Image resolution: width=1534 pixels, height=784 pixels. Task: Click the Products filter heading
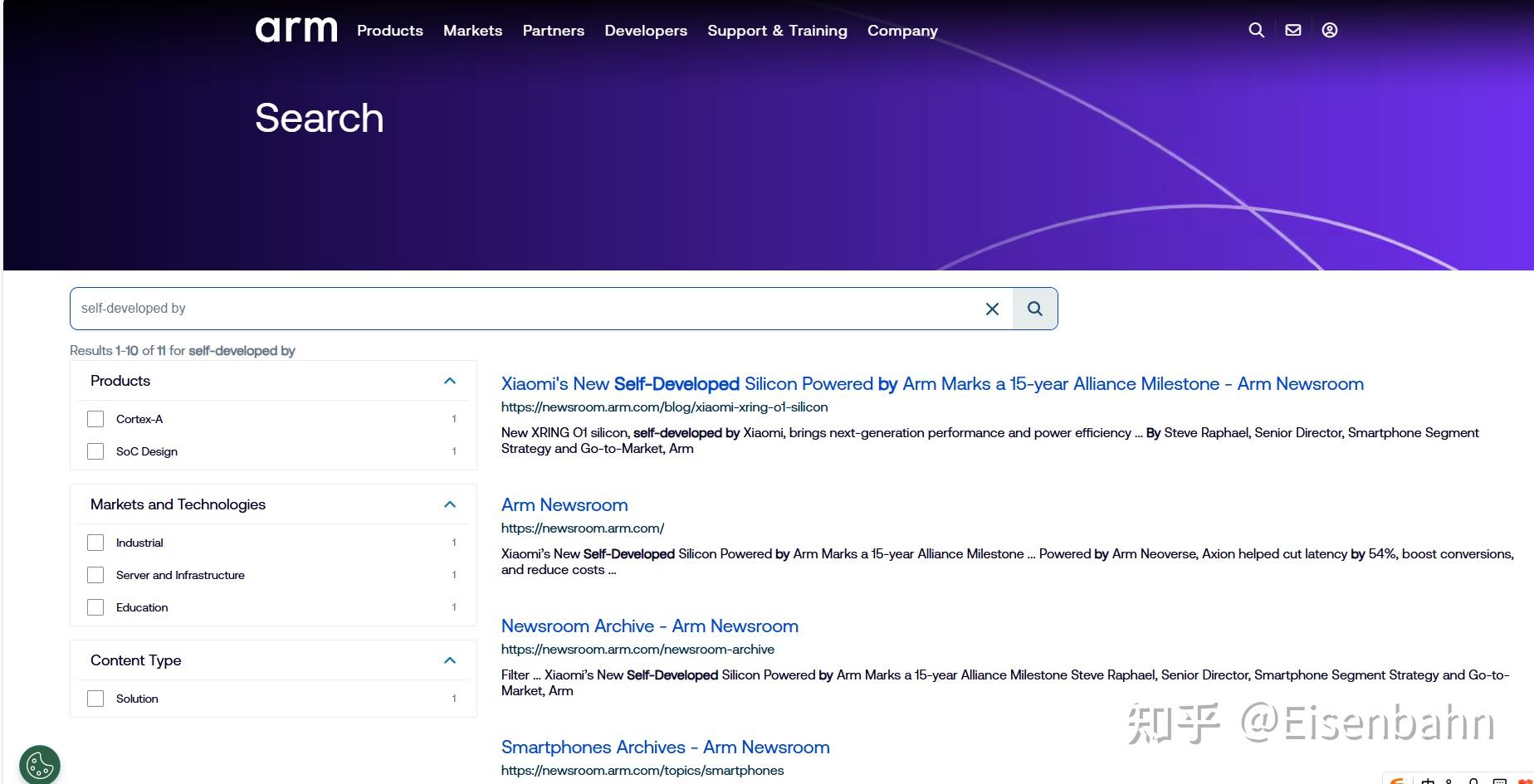(120, 381)
